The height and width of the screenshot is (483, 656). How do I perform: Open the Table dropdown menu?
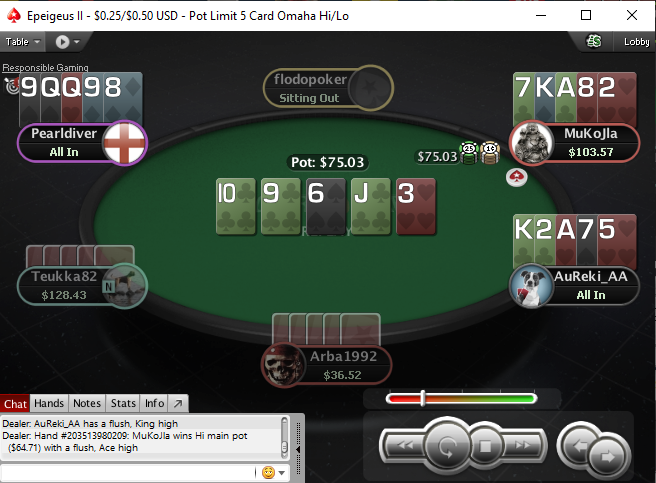22,41
